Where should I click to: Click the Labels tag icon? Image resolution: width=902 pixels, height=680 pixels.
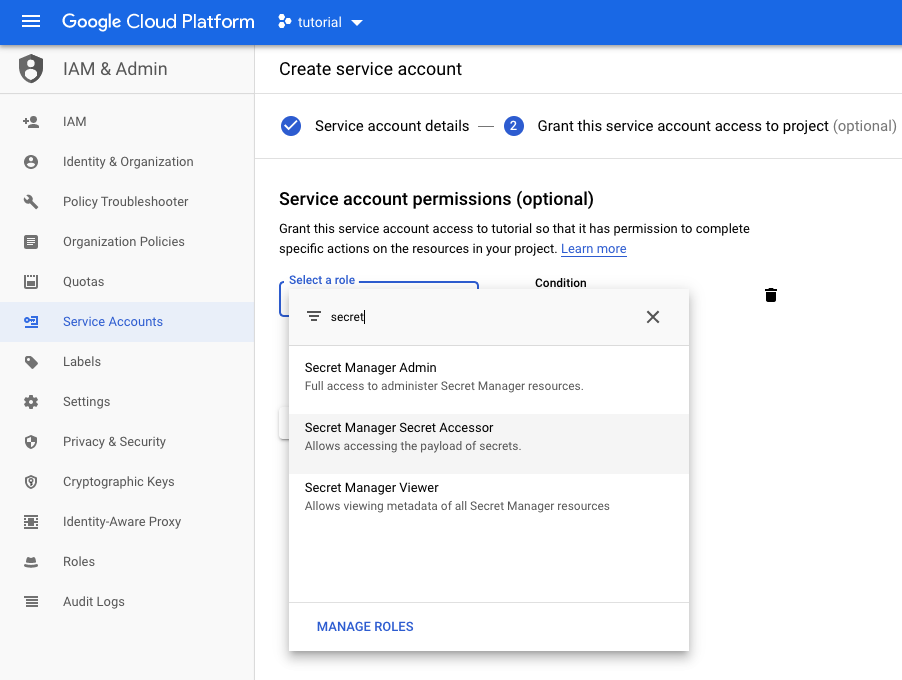click(31, 362)
